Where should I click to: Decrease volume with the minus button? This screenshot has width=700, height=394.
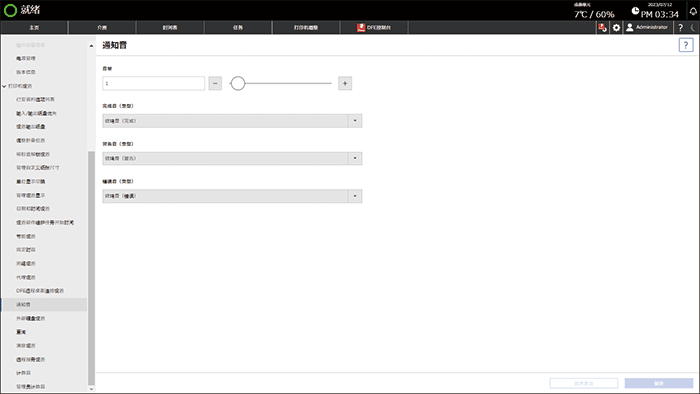coord(215,83)
